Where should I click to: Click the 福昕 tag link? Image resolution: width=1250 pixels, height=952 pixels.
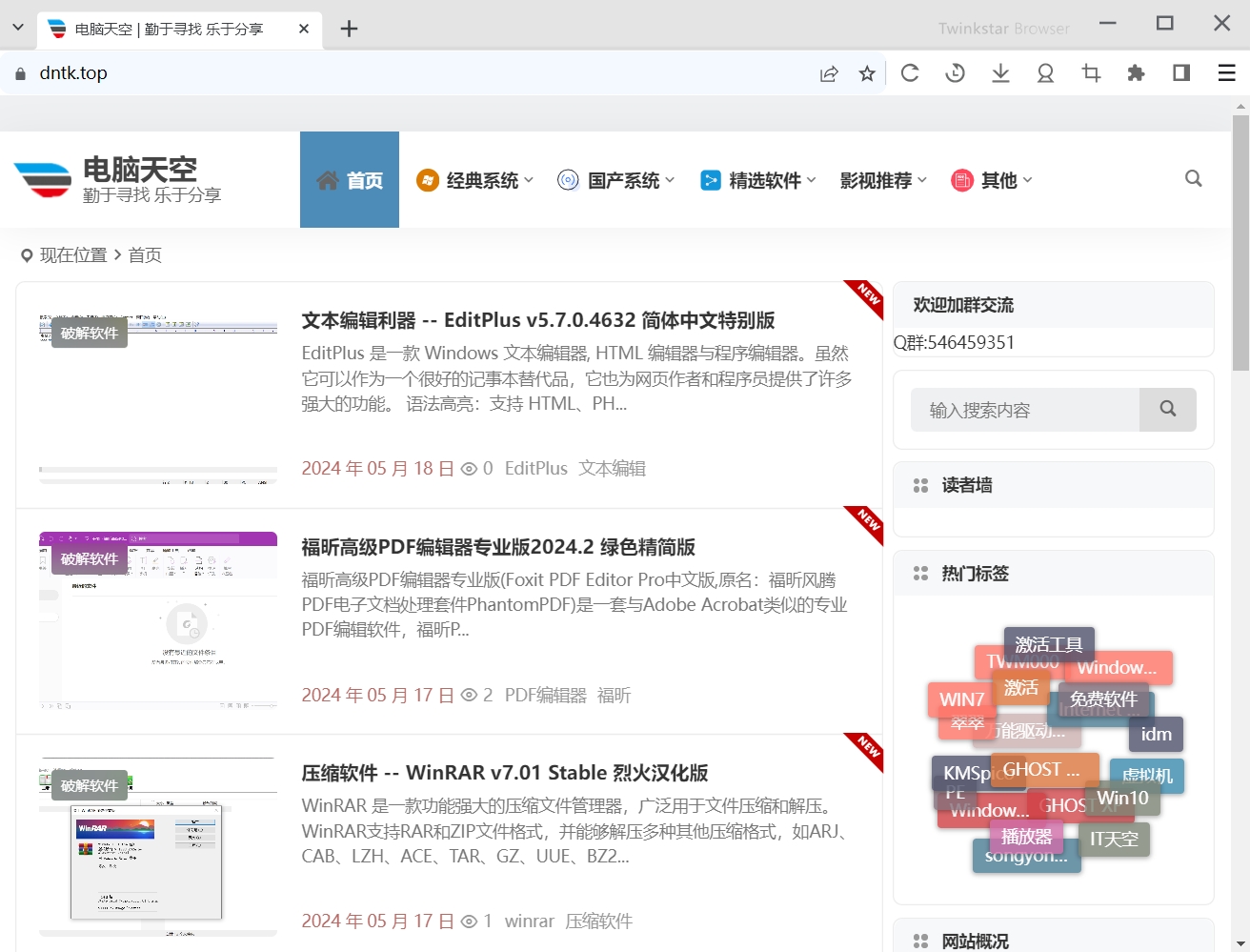[x=615, y=696]
